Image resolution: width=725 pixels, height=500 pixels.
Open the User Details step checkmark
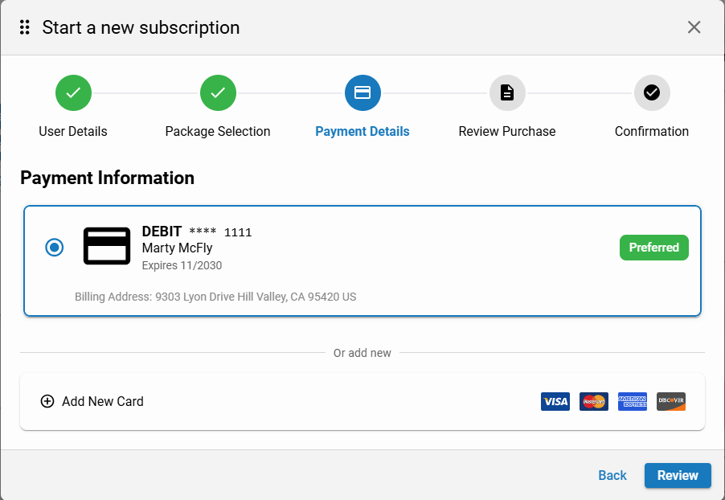[73, 93]
